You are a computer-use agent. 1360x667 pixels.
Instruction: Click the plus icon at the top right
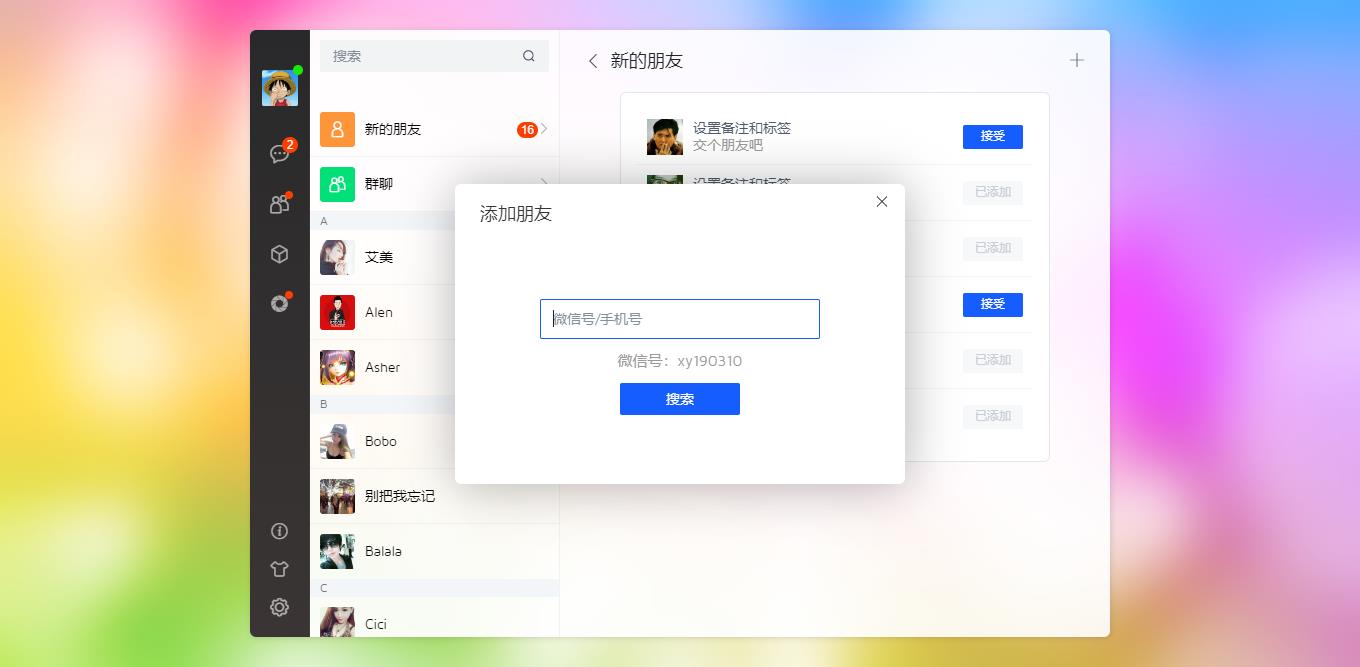pos(1077,60)
